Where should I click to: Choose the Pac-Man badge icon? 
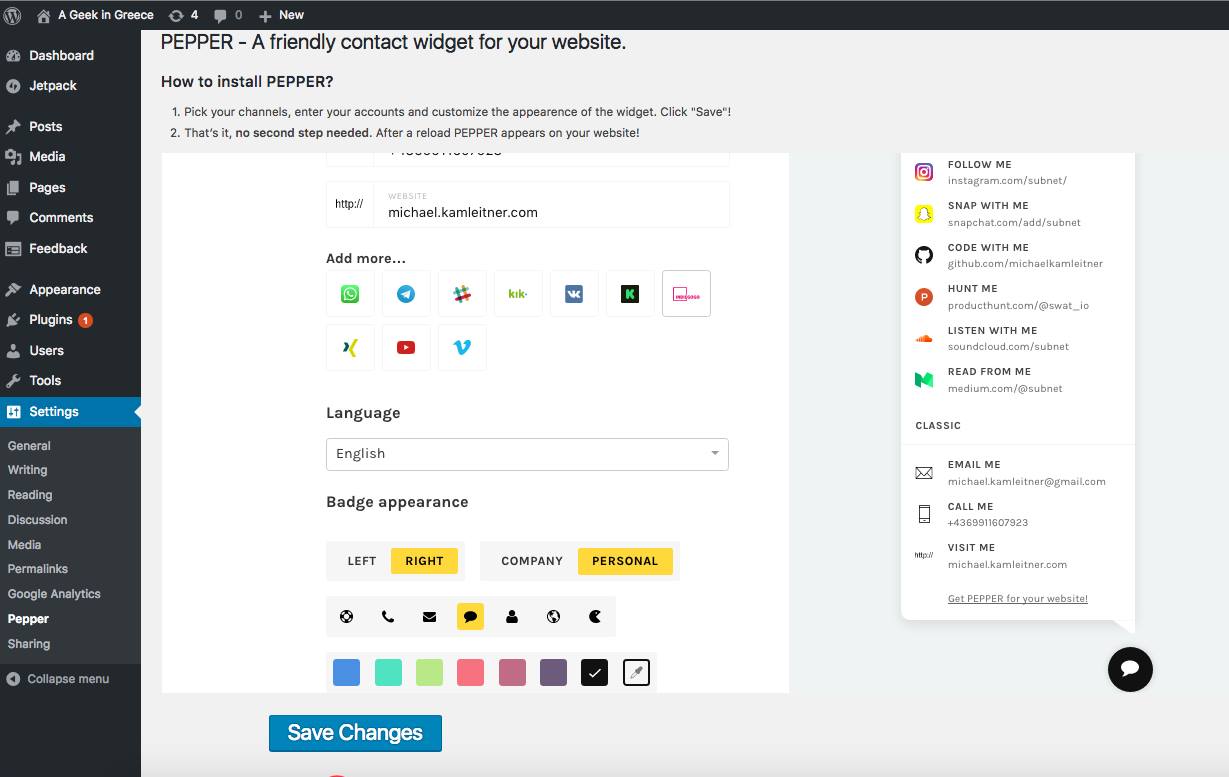(595, 617)
